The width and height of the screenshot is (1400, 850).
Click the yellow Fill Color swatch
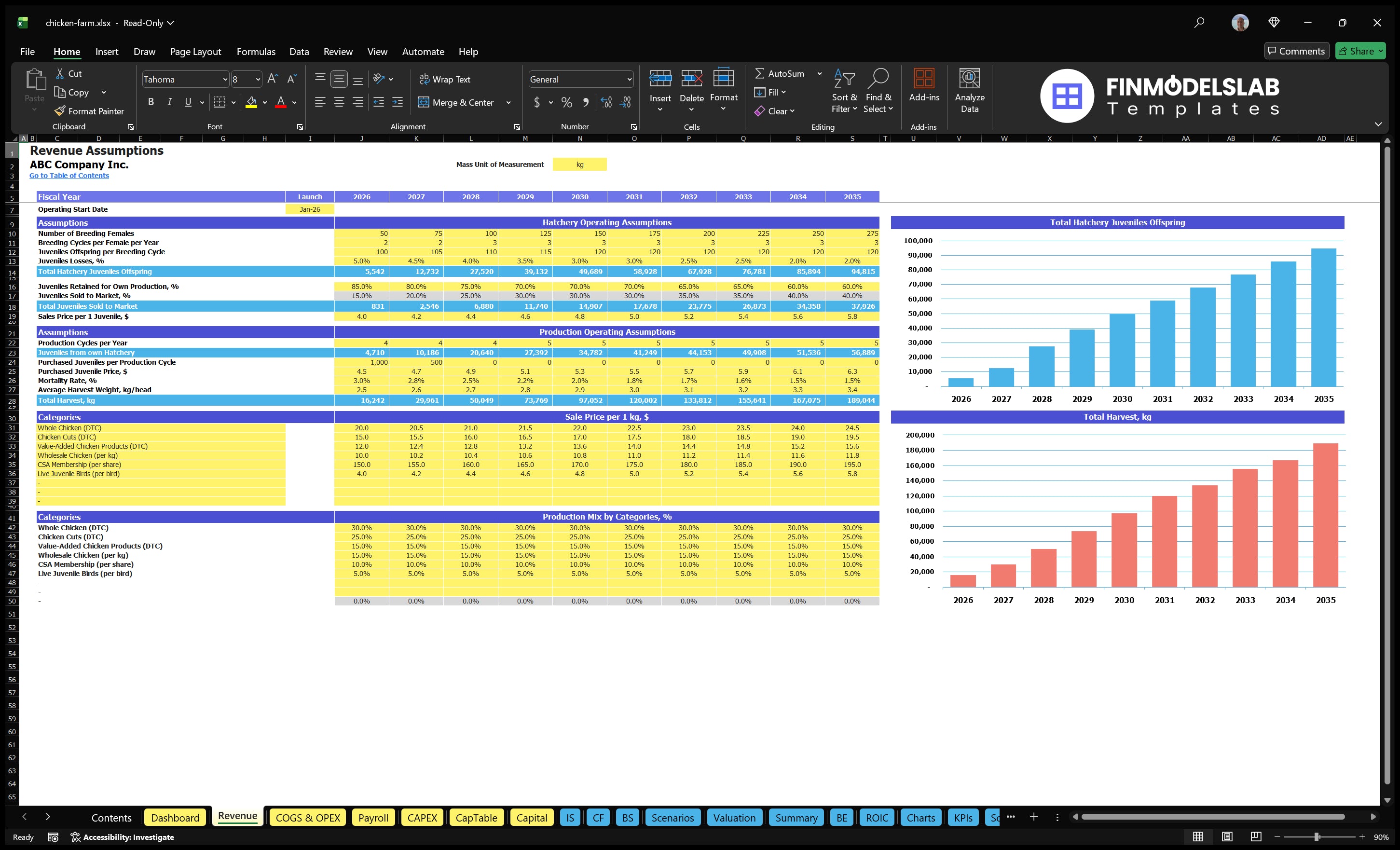coord(251,102)
